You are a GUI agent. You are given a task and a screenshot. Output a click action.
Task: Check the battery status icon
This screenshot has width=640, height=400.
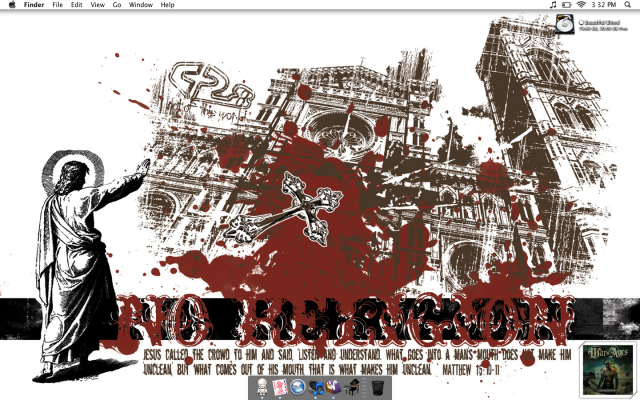click(567, 5)
